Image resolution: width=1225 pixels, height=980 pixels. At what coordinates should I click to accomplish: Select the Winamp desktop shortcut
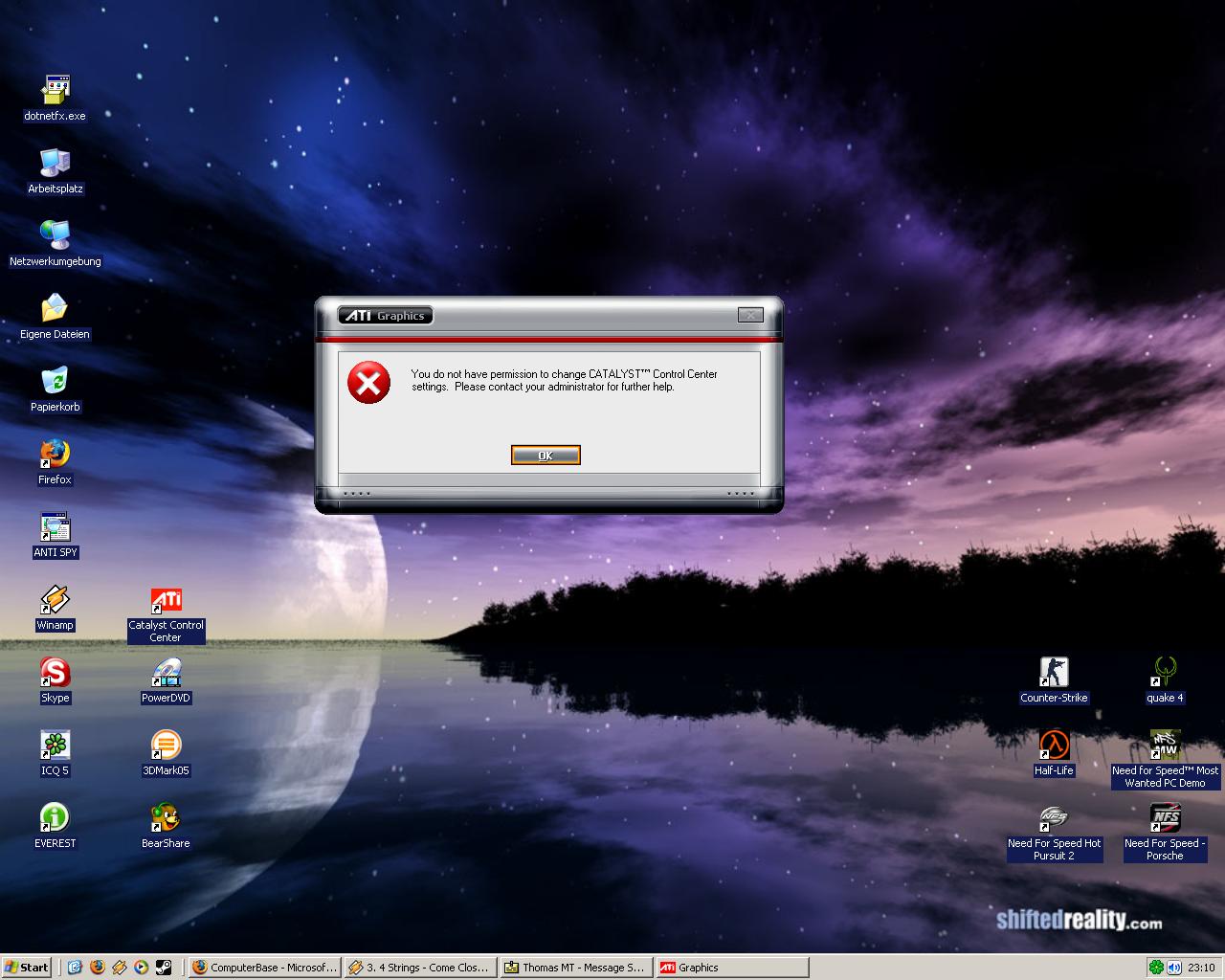(x=56, y=608)
